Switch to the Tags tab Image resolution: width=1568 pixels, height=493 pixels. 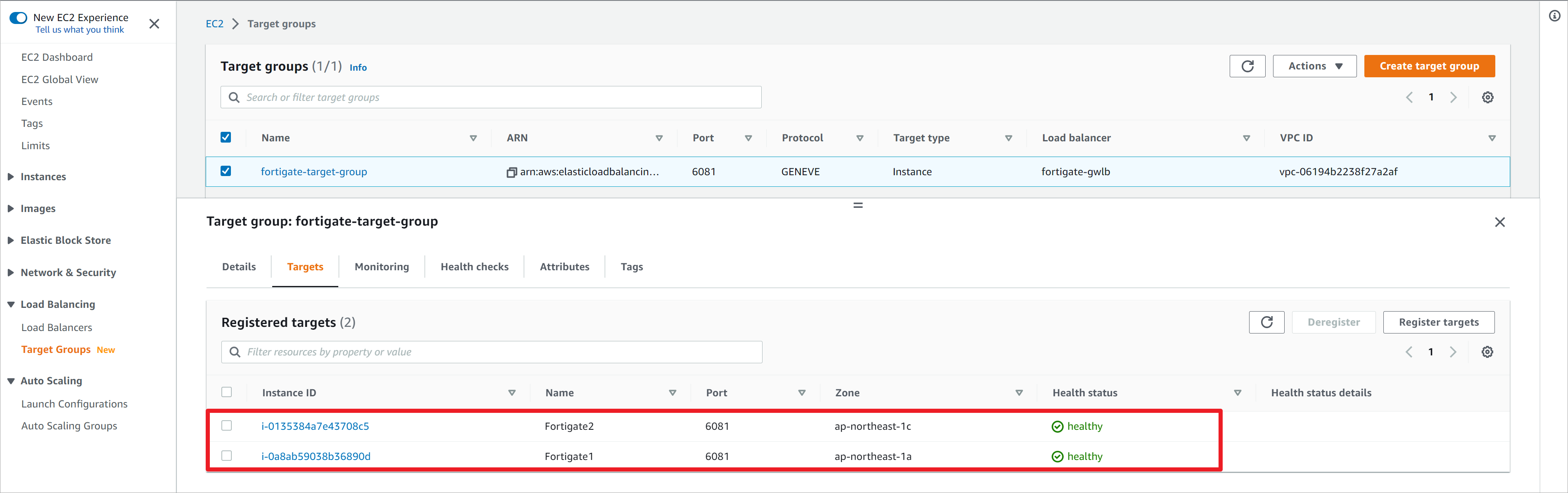point(632,267)
